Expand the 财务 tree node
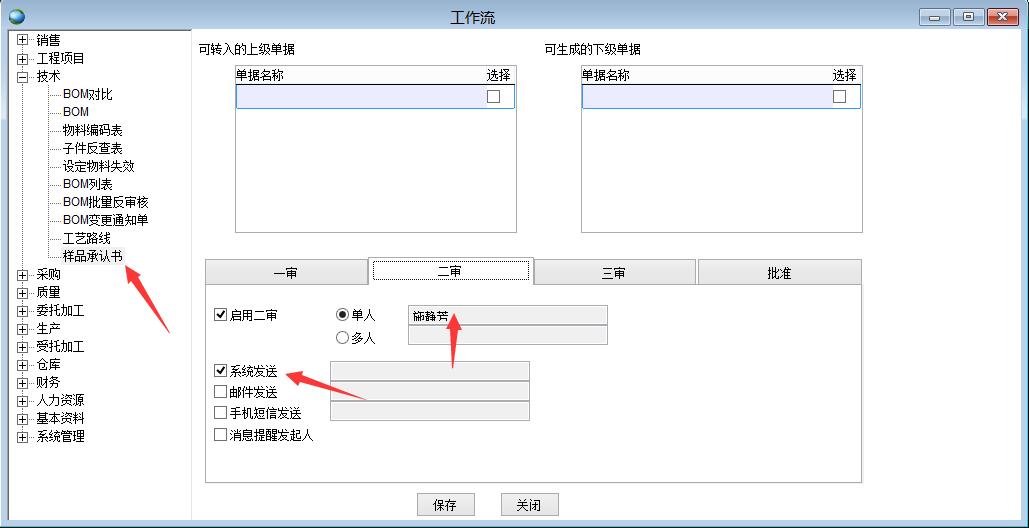Screen dimensions: 1029x528 (x=23, y=382)
